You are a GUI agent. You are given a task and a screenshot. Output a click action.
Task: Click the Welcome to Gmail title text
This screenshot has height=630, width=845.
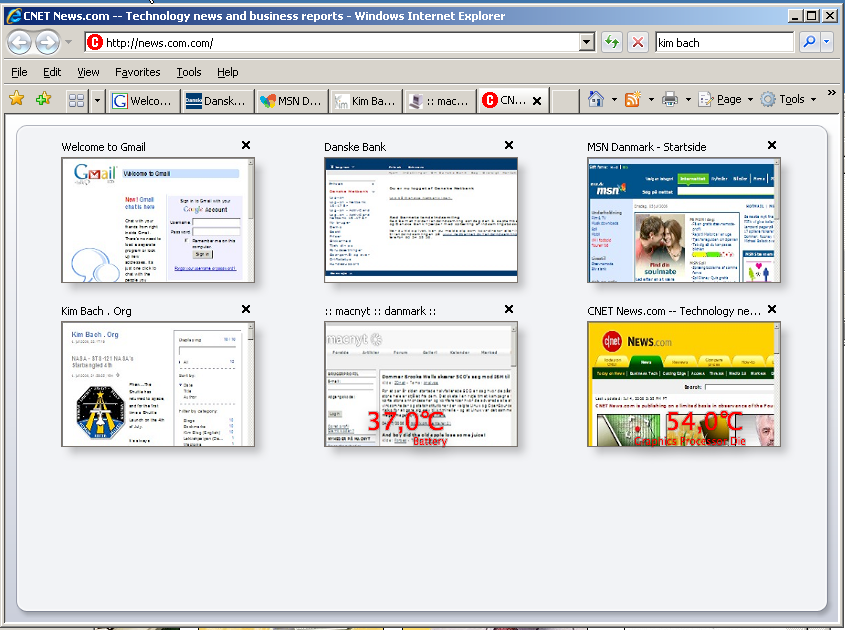coord(103,147)
